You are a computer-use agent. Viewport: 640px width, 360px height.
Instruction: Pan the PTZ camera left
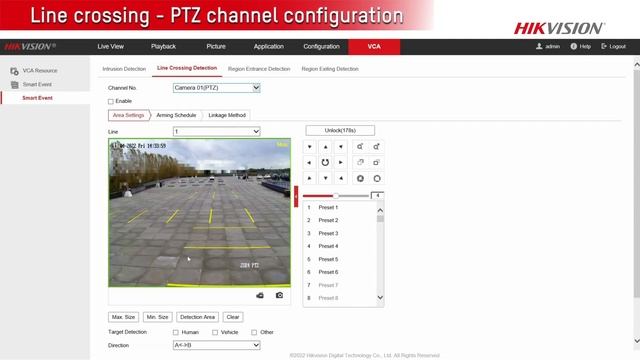pos(309,162)
